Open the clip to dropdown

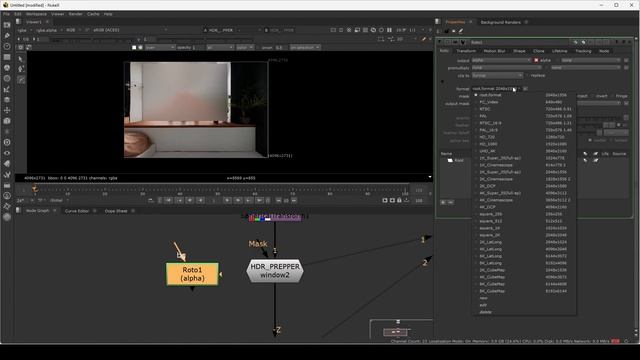(x=497, y=76)
